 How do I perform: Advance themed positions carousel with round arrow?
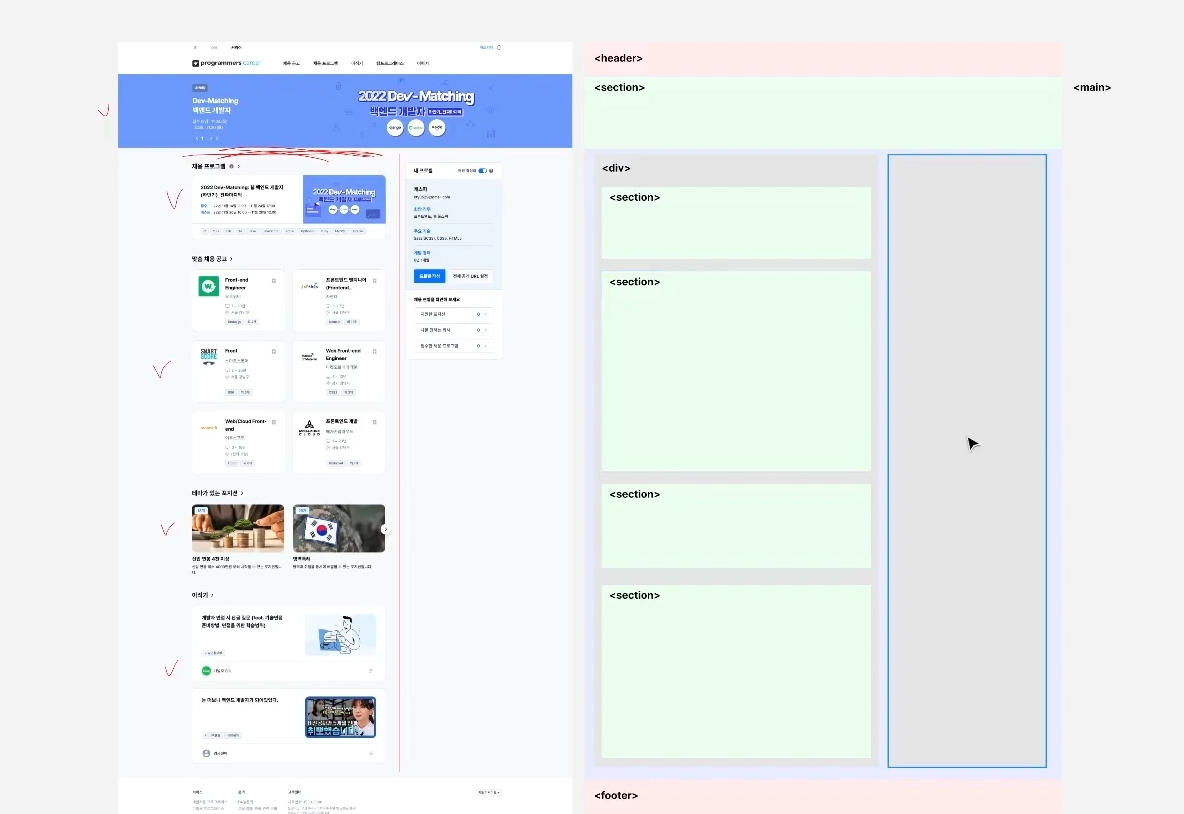(385, 529)
